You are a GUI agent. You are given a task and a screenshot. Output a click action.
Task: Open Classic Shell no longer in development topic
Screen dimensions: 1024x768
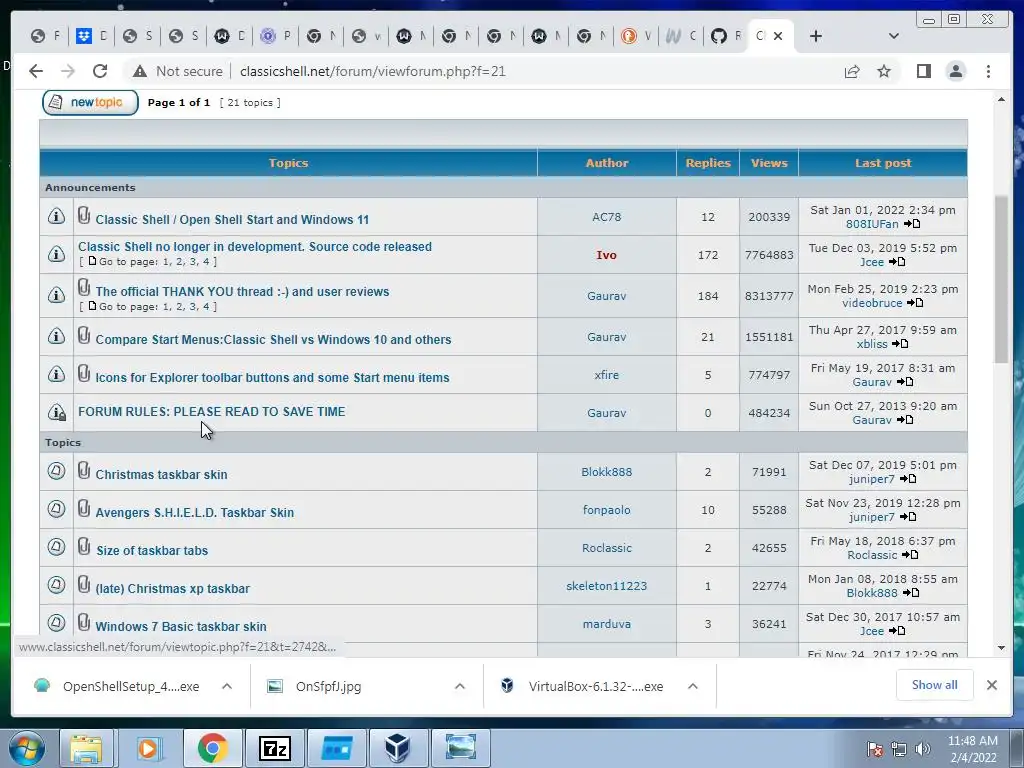pyautogui.click(x=255, y=247)
